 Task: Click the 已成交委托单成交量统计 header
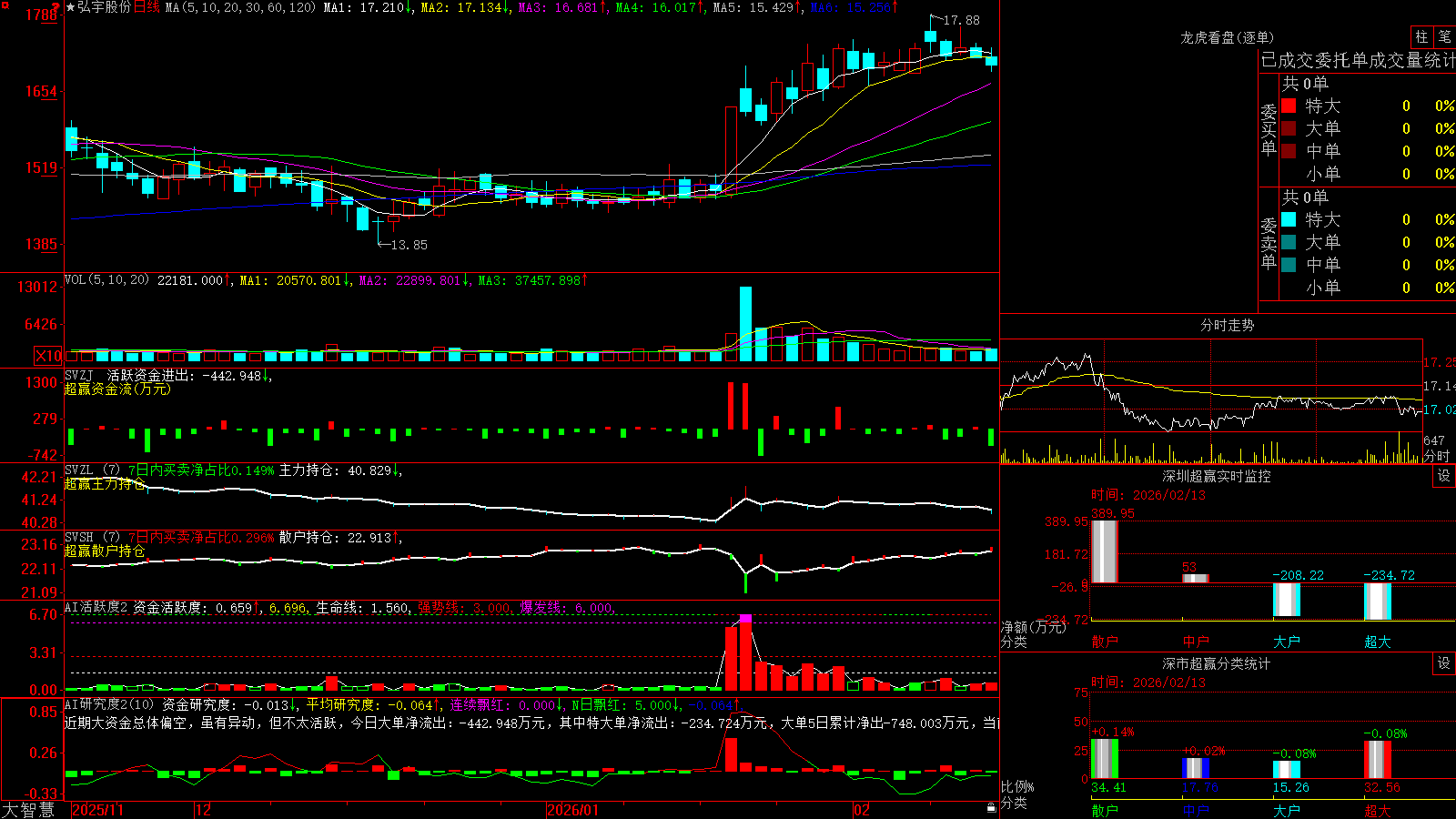pyautogui.click(x=1358, y=60)
